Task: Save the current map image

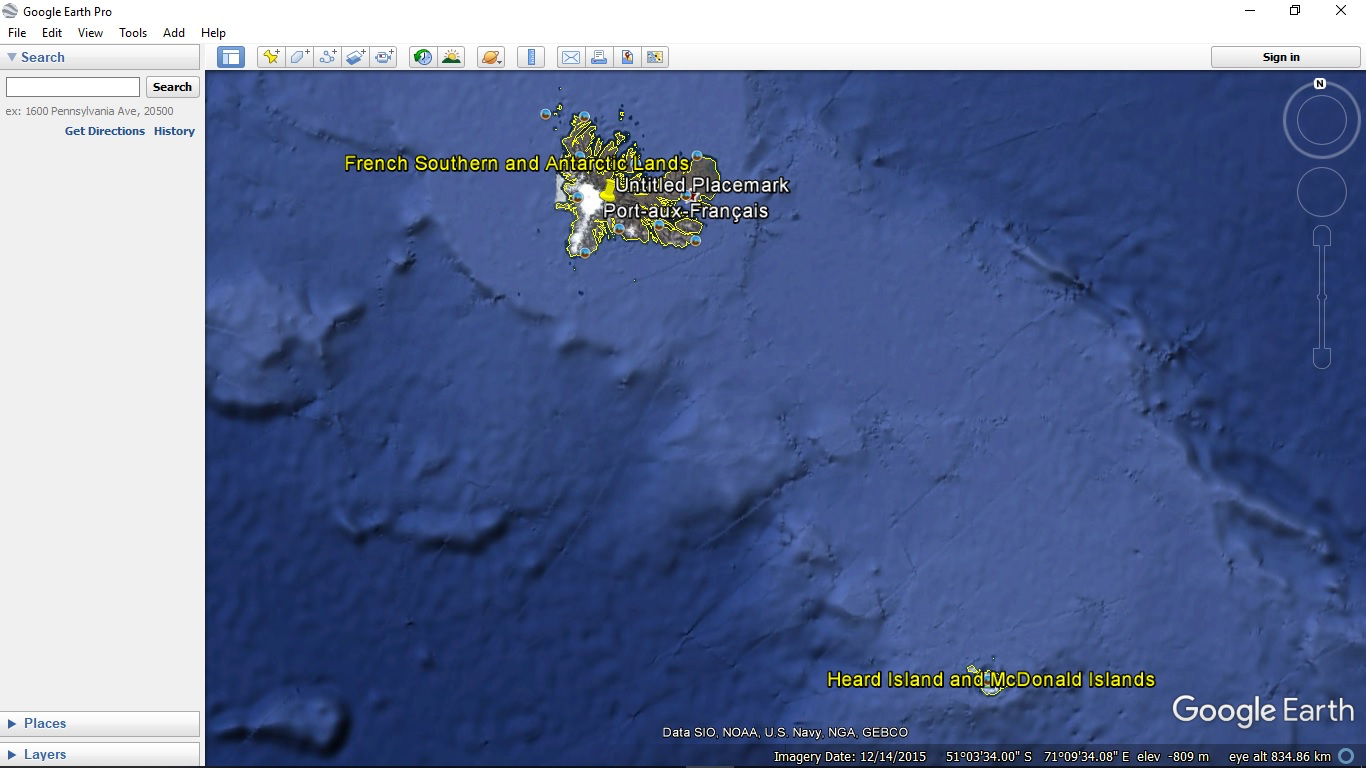Action: pos(655,57)
